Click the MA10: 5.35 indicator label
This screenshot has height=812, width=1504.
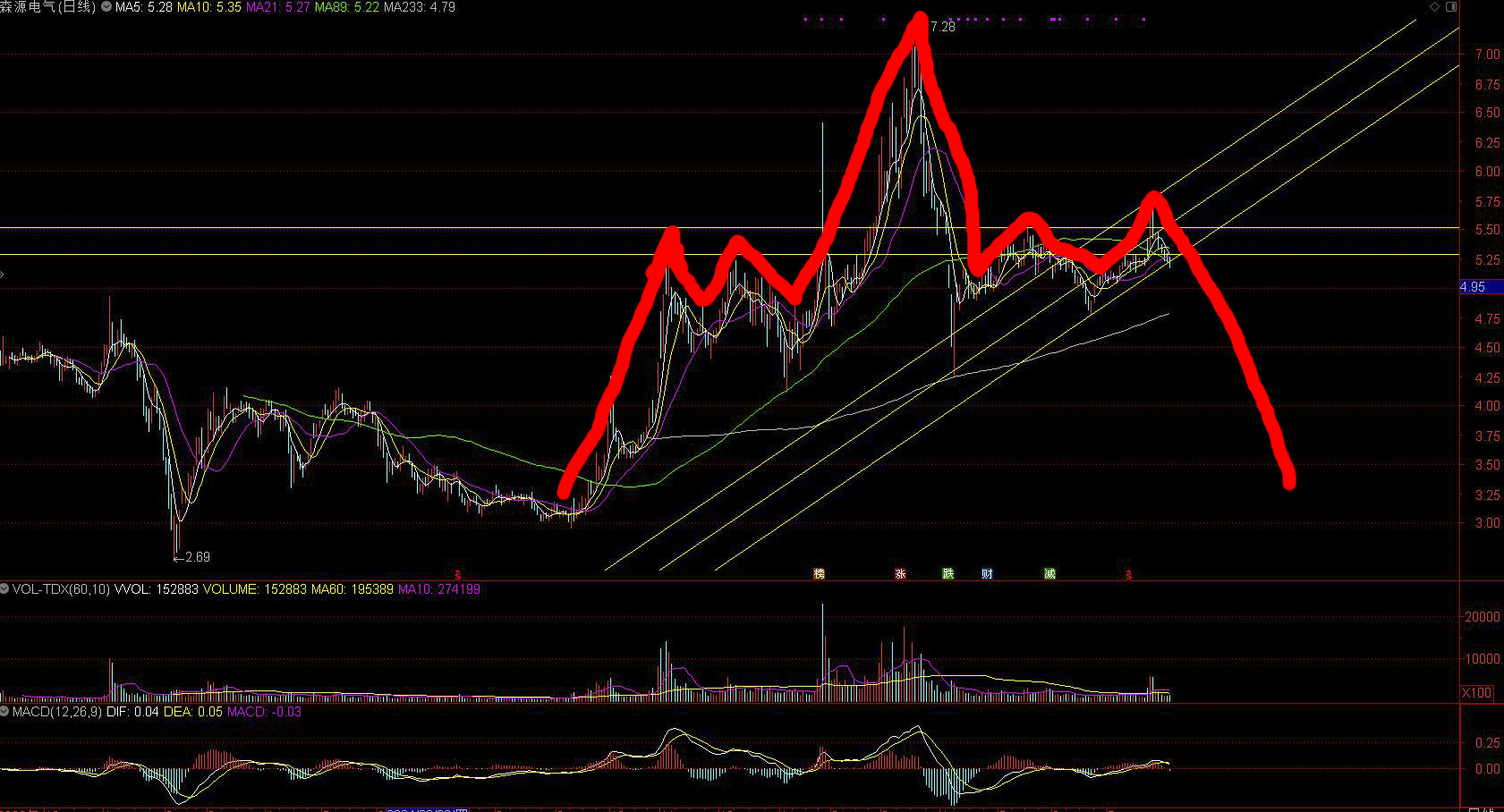pyautogui.click(x=209, y=7)
